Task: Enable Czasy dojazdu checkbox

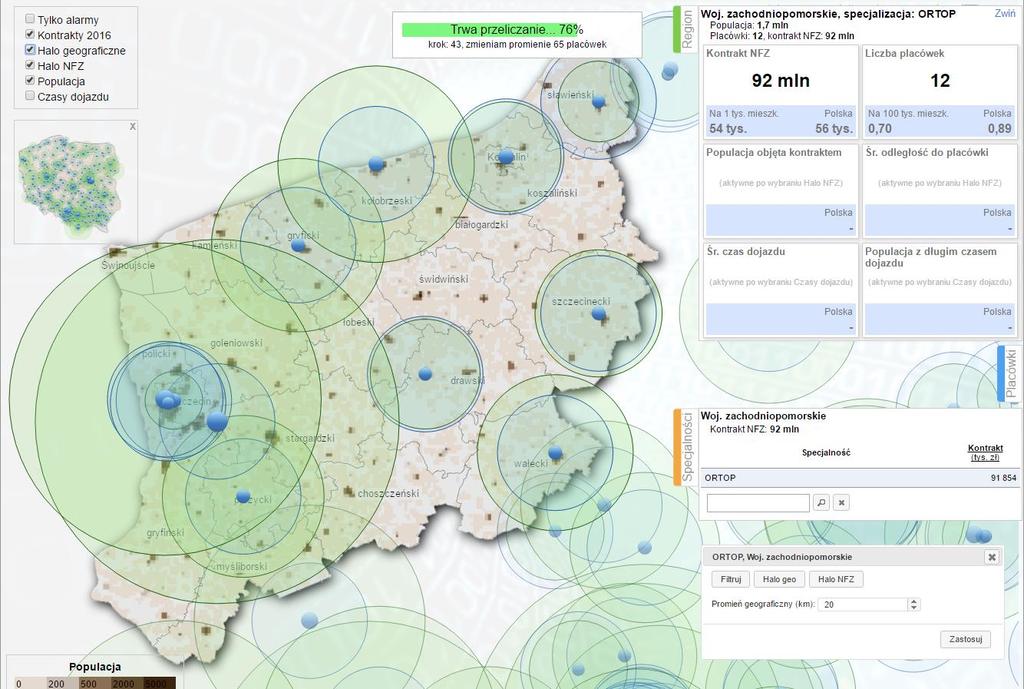Action: point(30,96)
